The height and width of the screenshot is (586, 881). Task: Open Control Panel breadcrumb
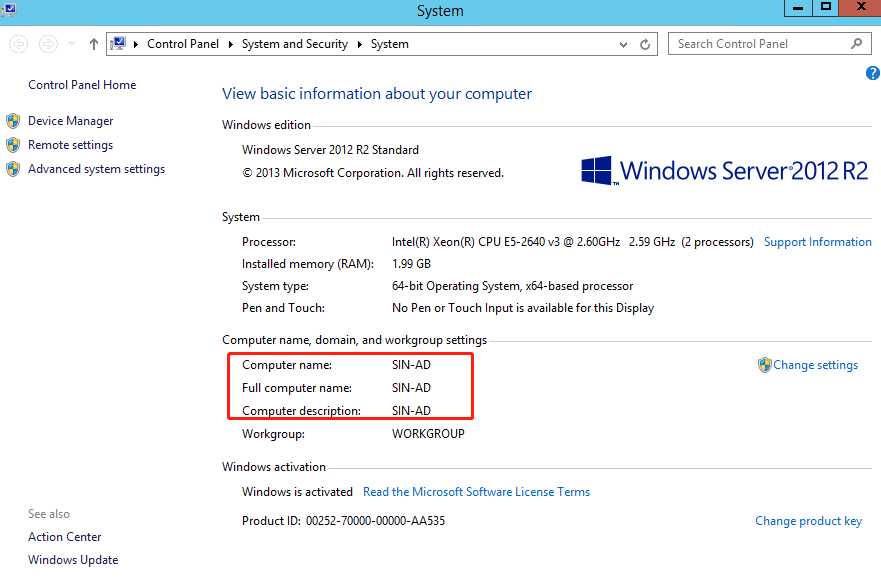point(183,44)
